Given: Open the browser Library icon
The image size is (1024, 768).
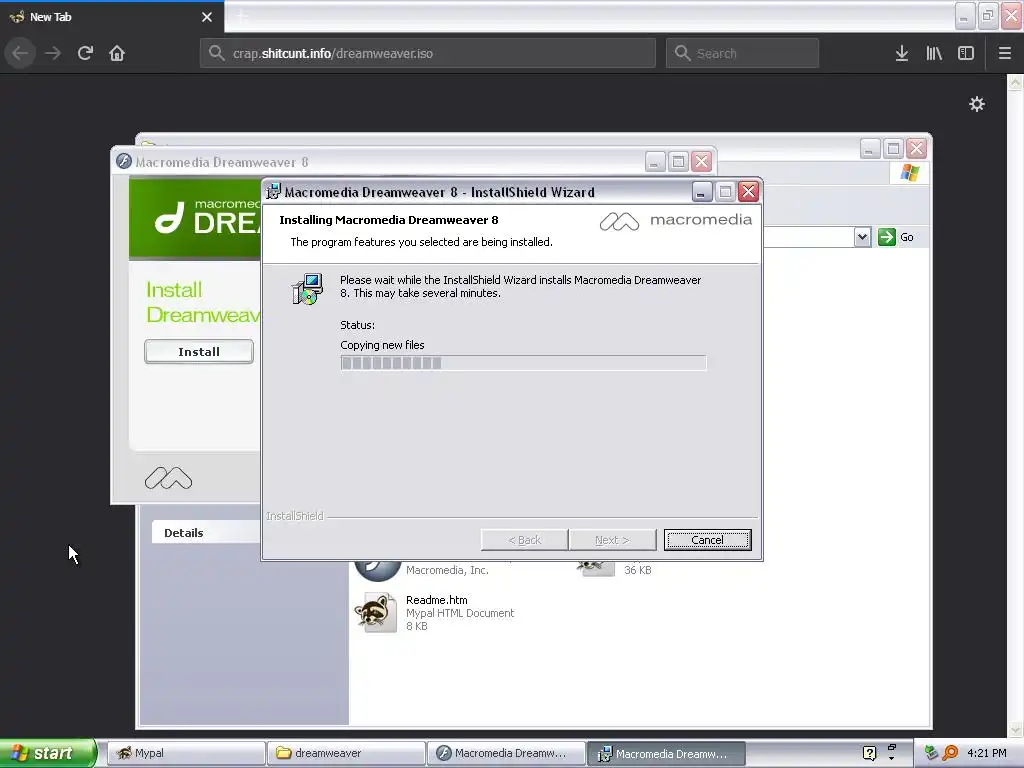Looking at the screenshot, I should [x=934, y=53].
